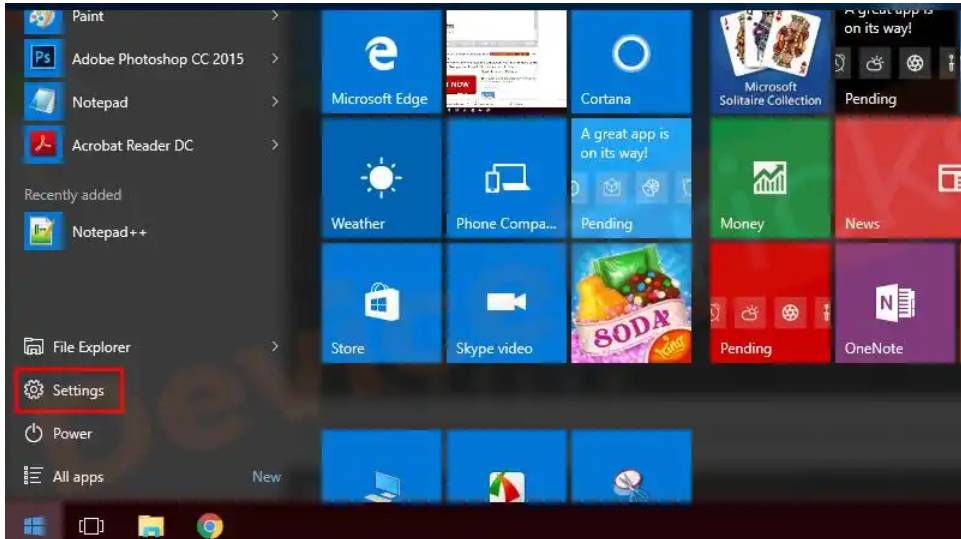Open the Weather tile
The height and width of the screenshot is (539, 961).
coord(381,178)
